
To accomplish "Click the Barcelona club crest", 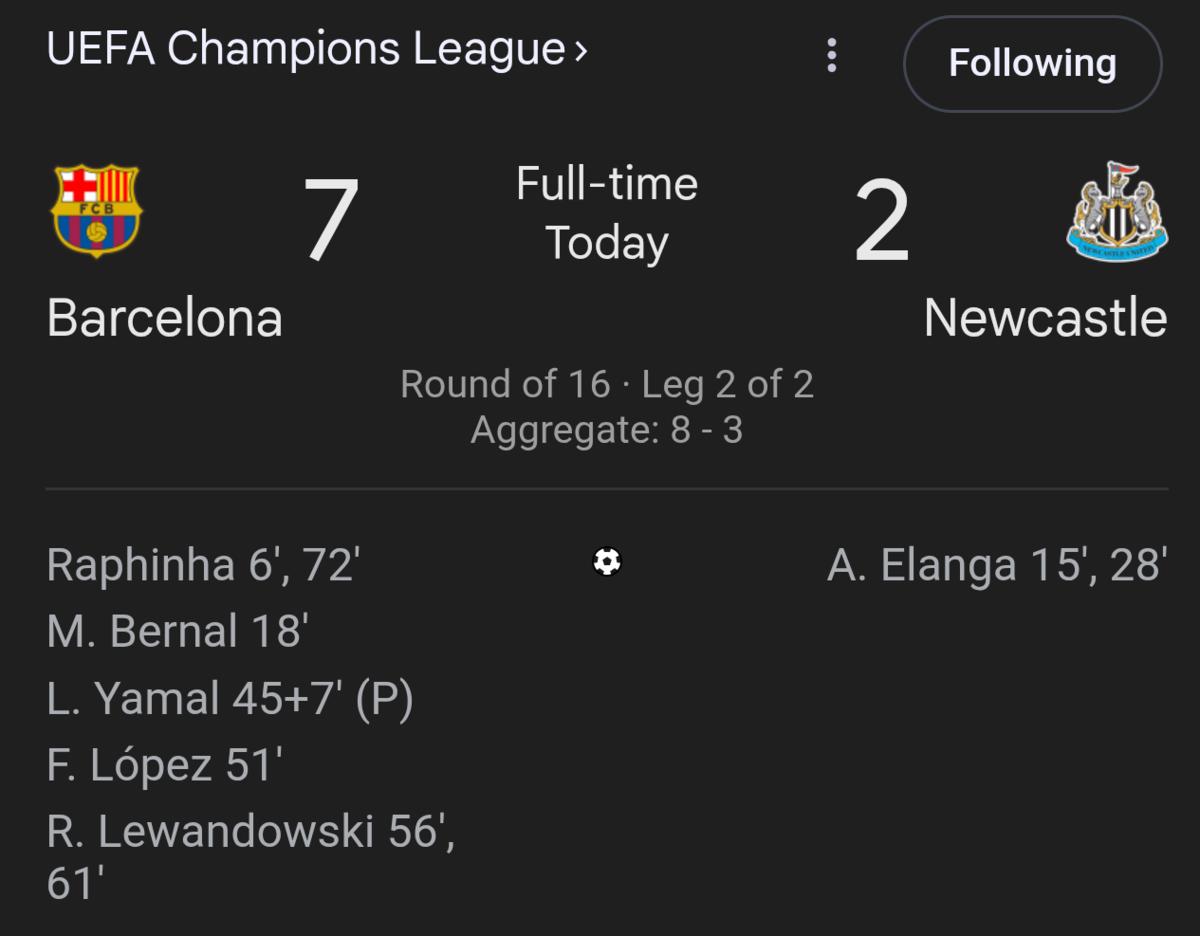I will coord(97,211).
